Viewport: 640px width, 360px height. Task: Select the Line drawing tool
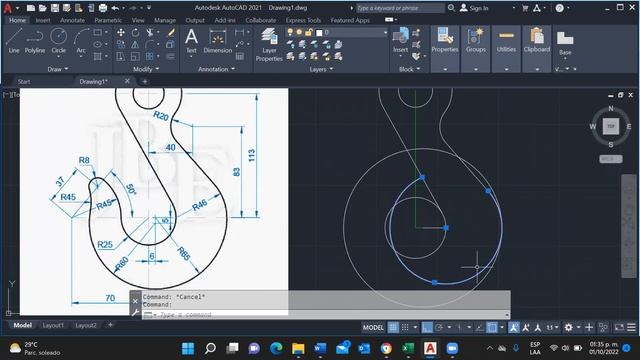(x=13, y=40)
